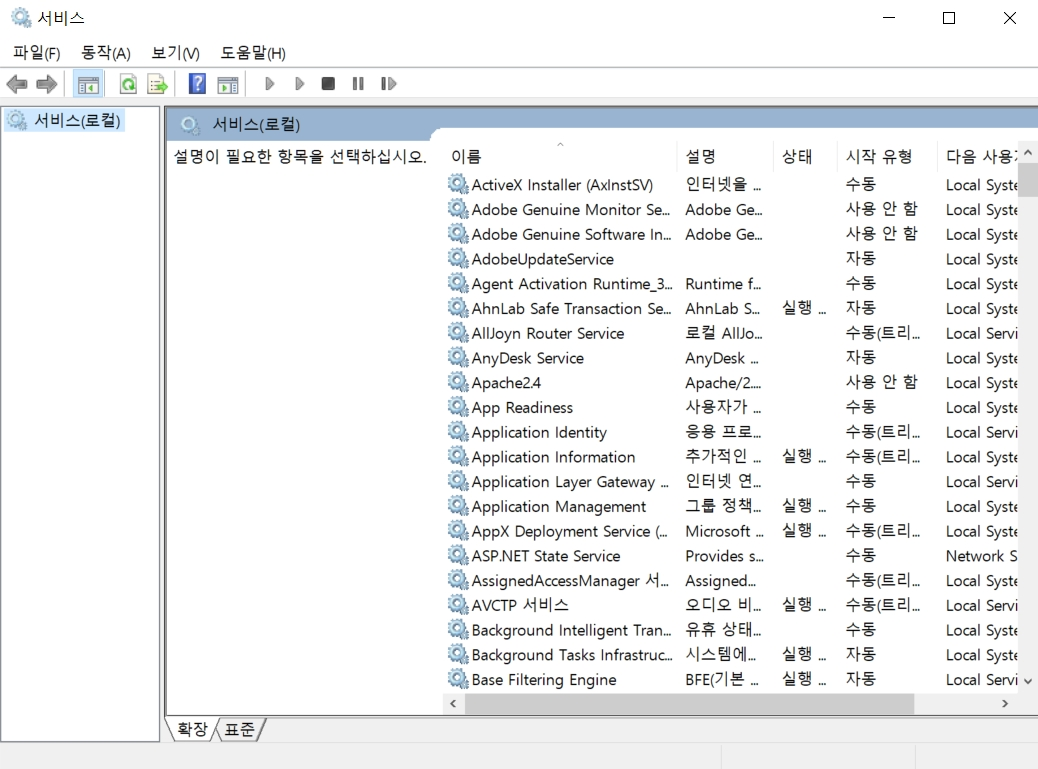This screenshot has height=769, width=1038.
Task: Open the Help toolbar icon
Action: pos(197,84)
